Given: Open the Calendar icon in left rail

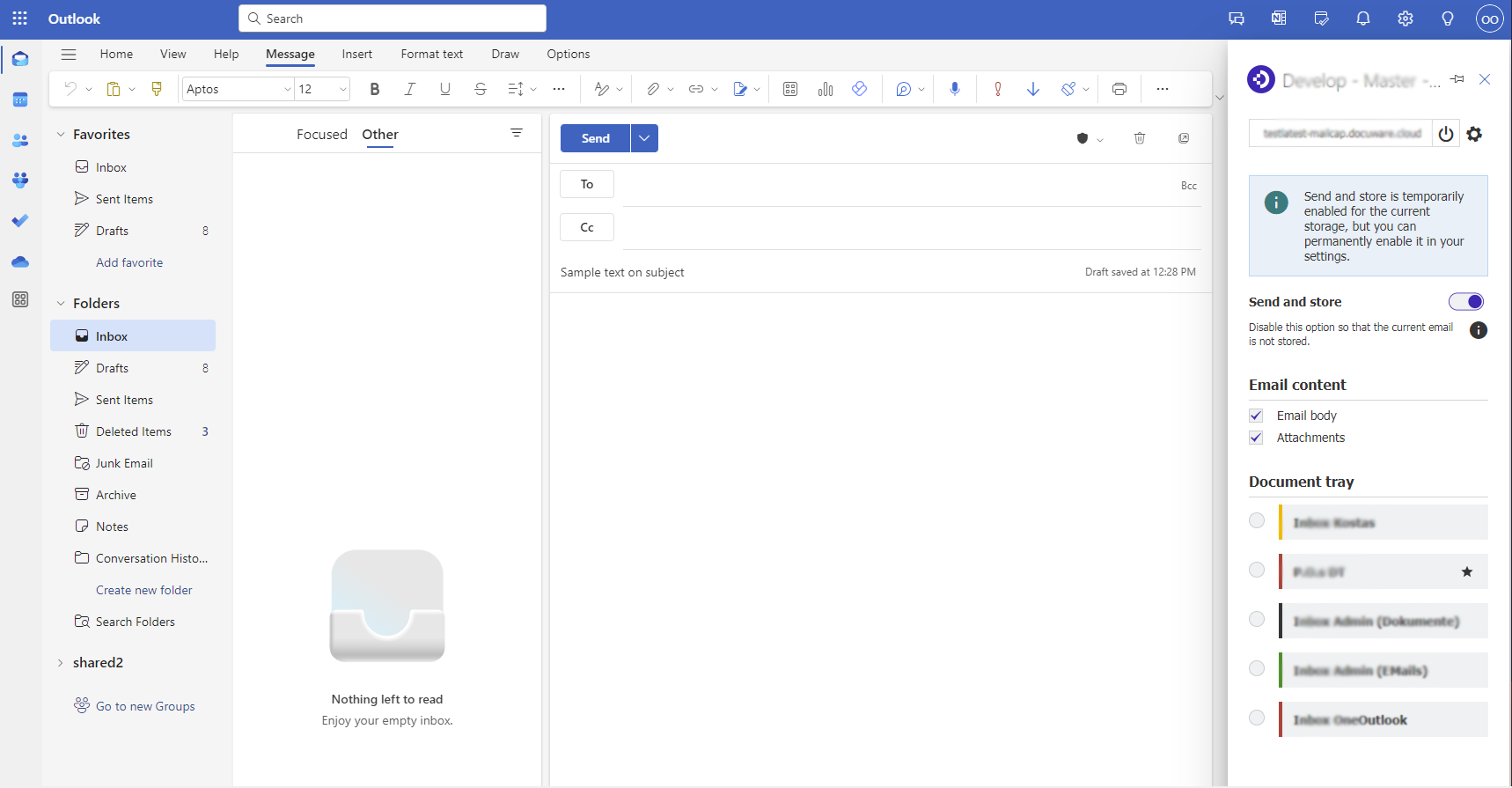Looking at the screenshot, I should point(20,99).
